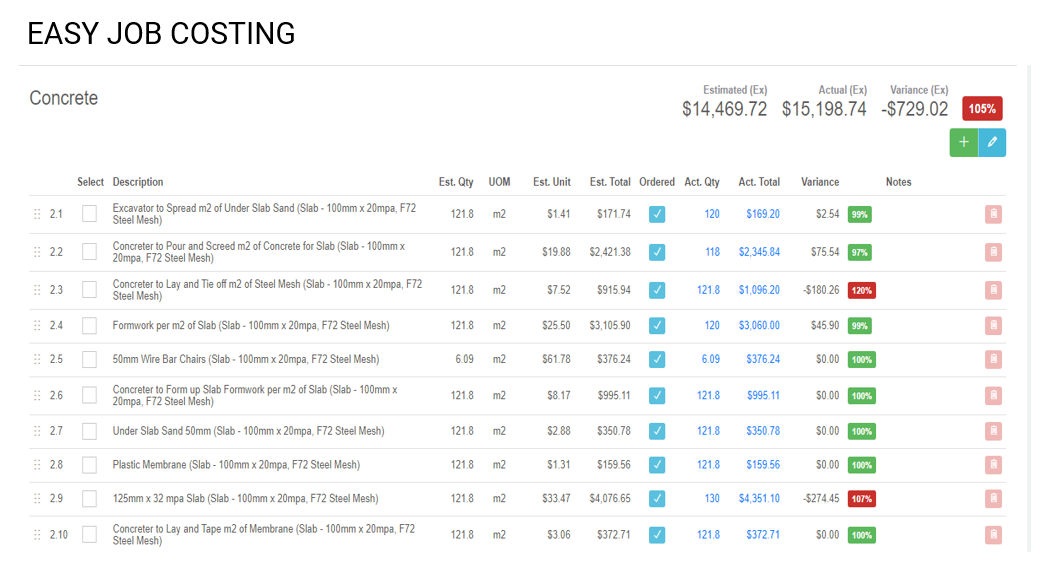Delete row 2.9 with its trash icon
1061x575 pixels.
(x=993, y=499)
